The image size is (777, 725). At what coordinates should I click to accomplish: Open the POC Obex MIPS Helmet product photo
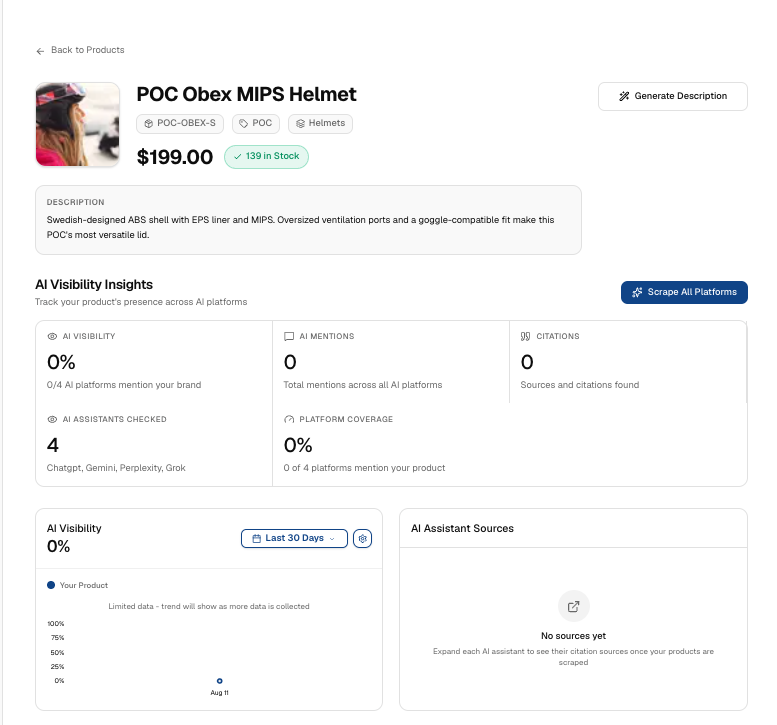point(78,124)
